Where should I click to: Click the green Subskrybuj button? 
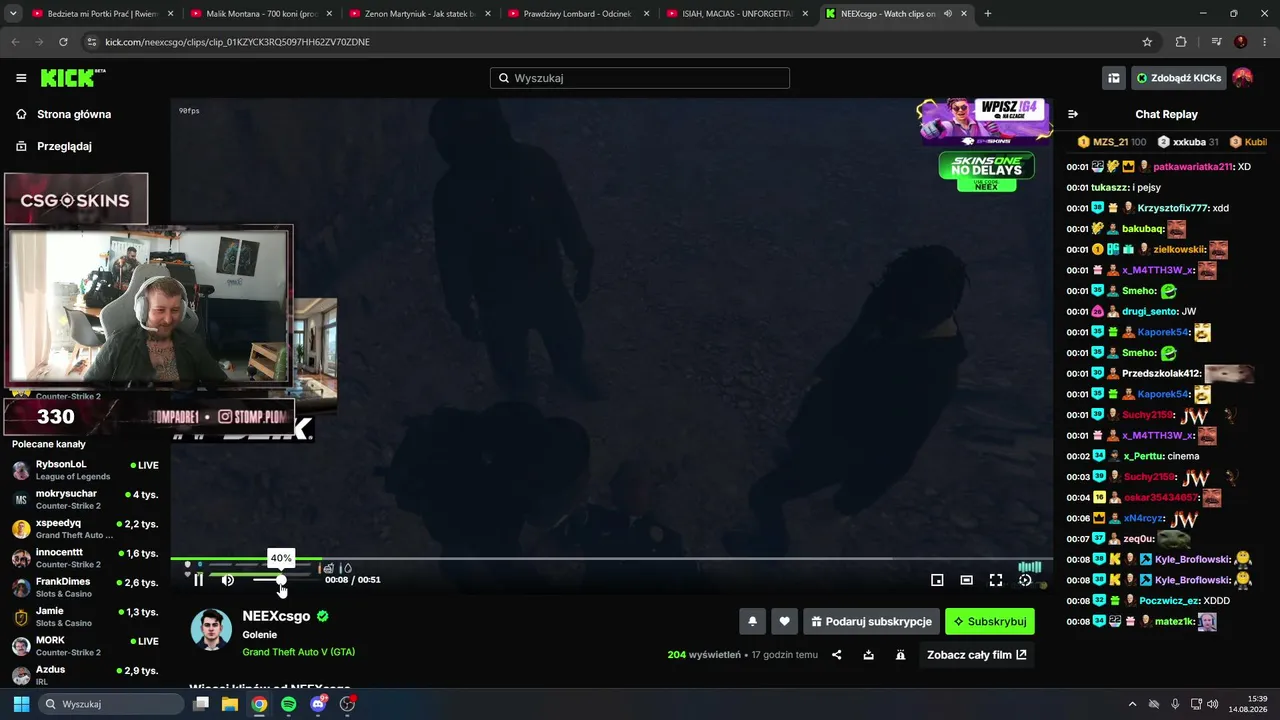tap(990, 622)
